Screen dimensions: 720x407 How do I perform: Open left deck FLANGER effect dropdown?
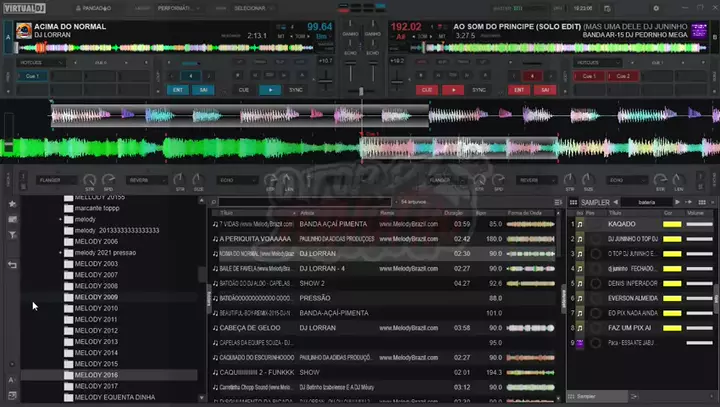pyautogui.click(x=56, y=180)
